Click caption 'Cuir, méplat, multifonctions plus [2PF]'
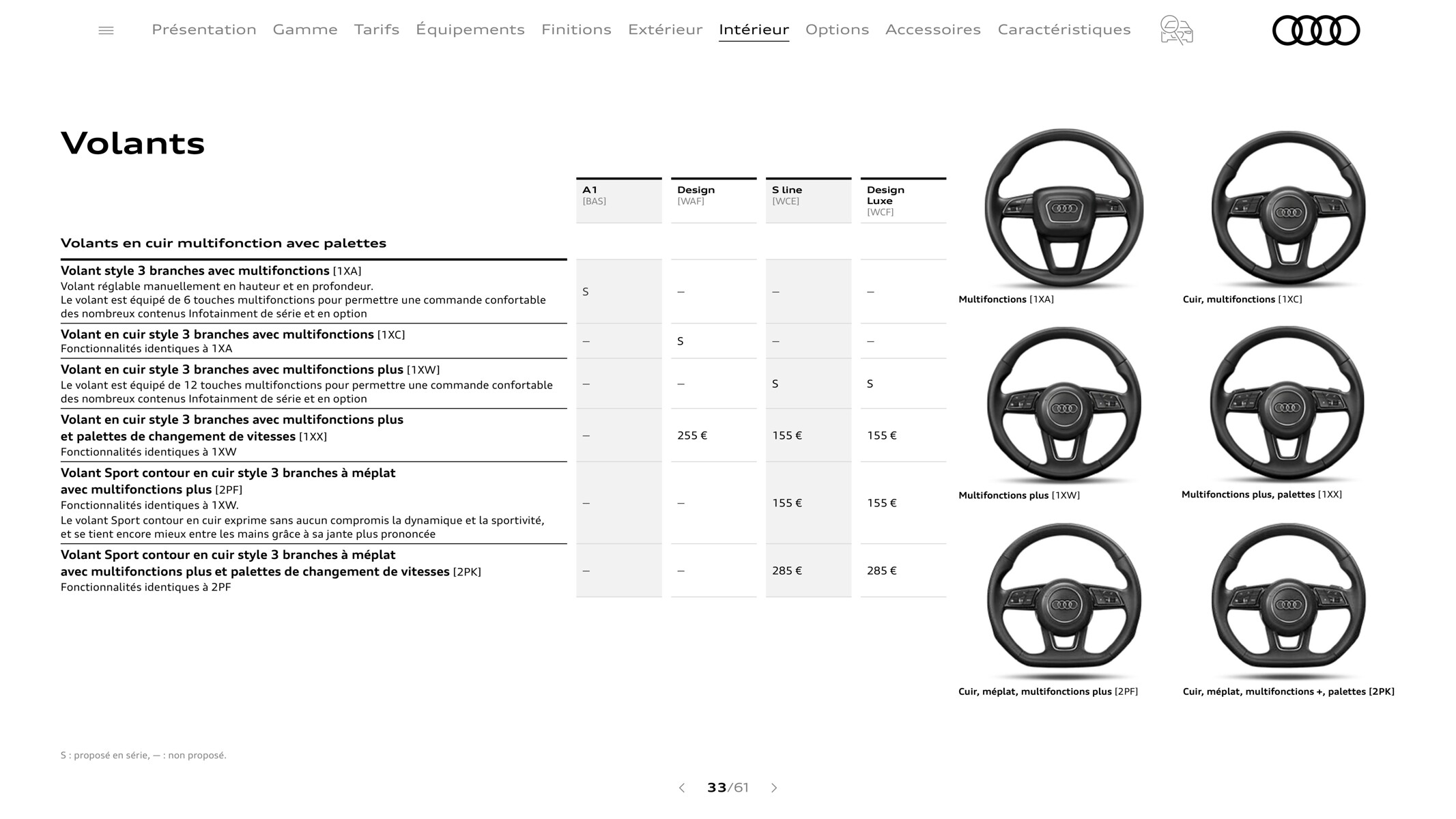 click(x=1048, y=692)
